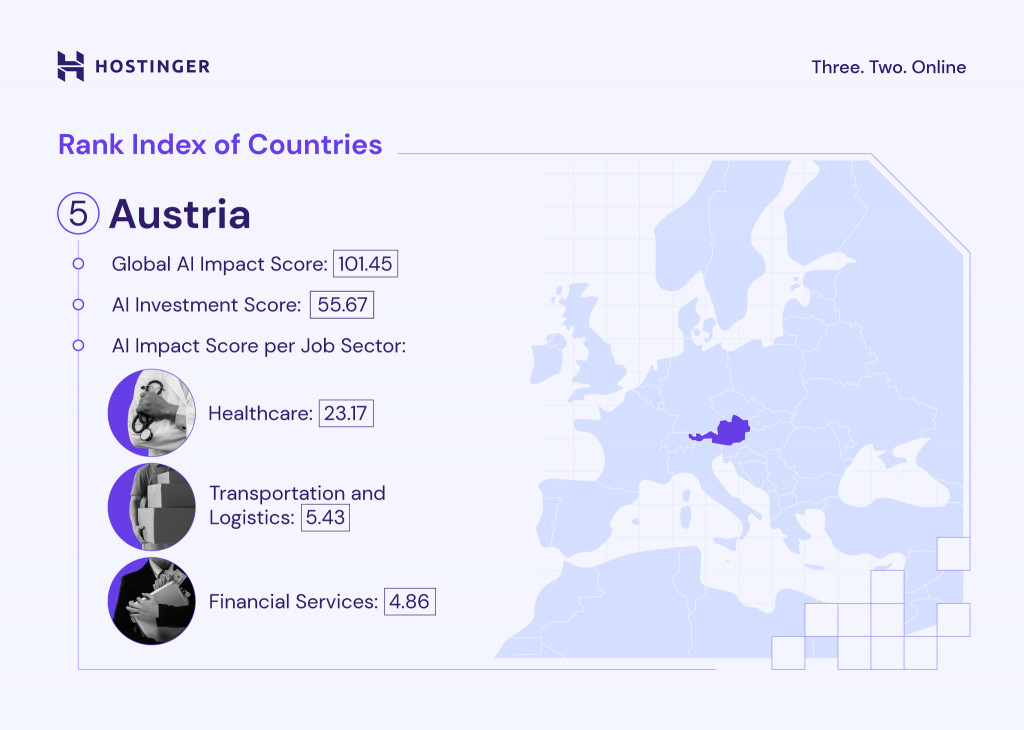Click the Austria country title
Screen dimensions: 1024x730
click(x=180, y=214)
